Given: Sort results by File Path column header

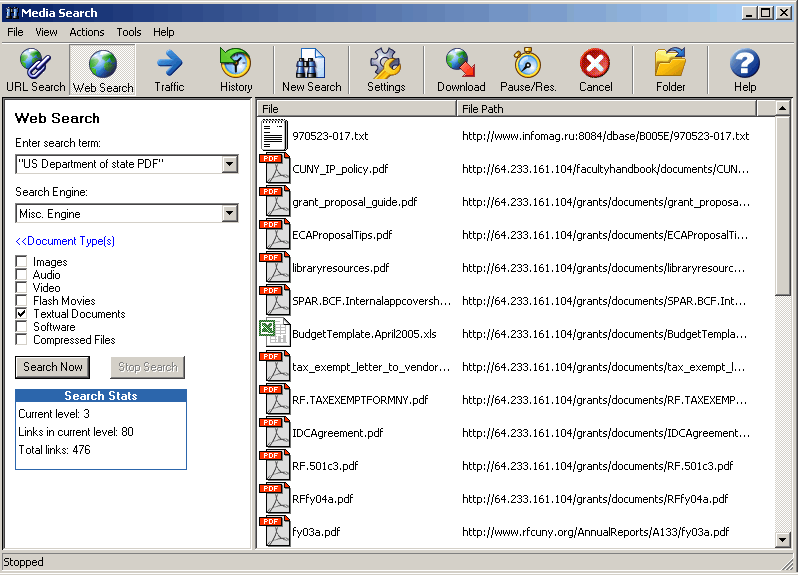Looking at the screenshot, I should pyautogui.click(x=606, y=108).
